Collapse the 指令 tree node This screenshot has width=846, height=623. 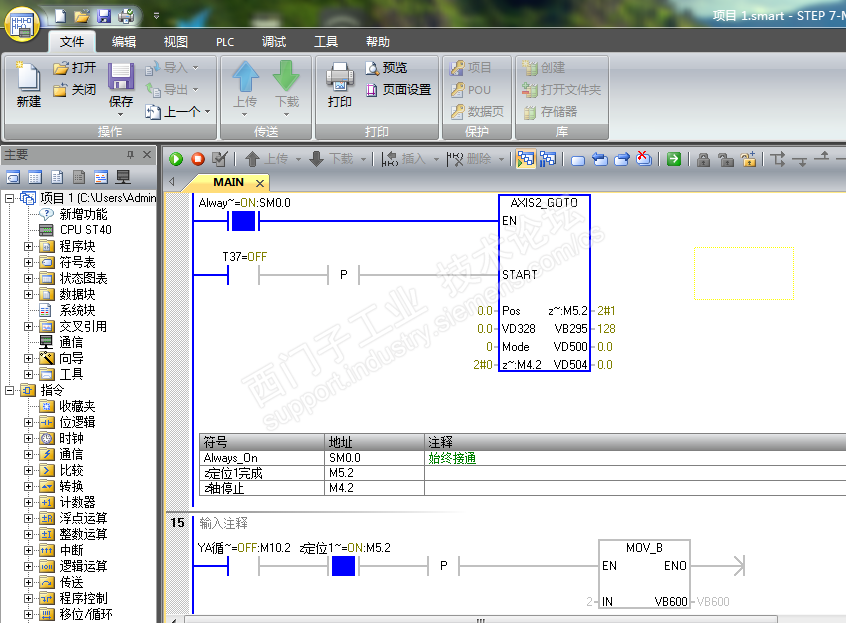click(10, 391)
